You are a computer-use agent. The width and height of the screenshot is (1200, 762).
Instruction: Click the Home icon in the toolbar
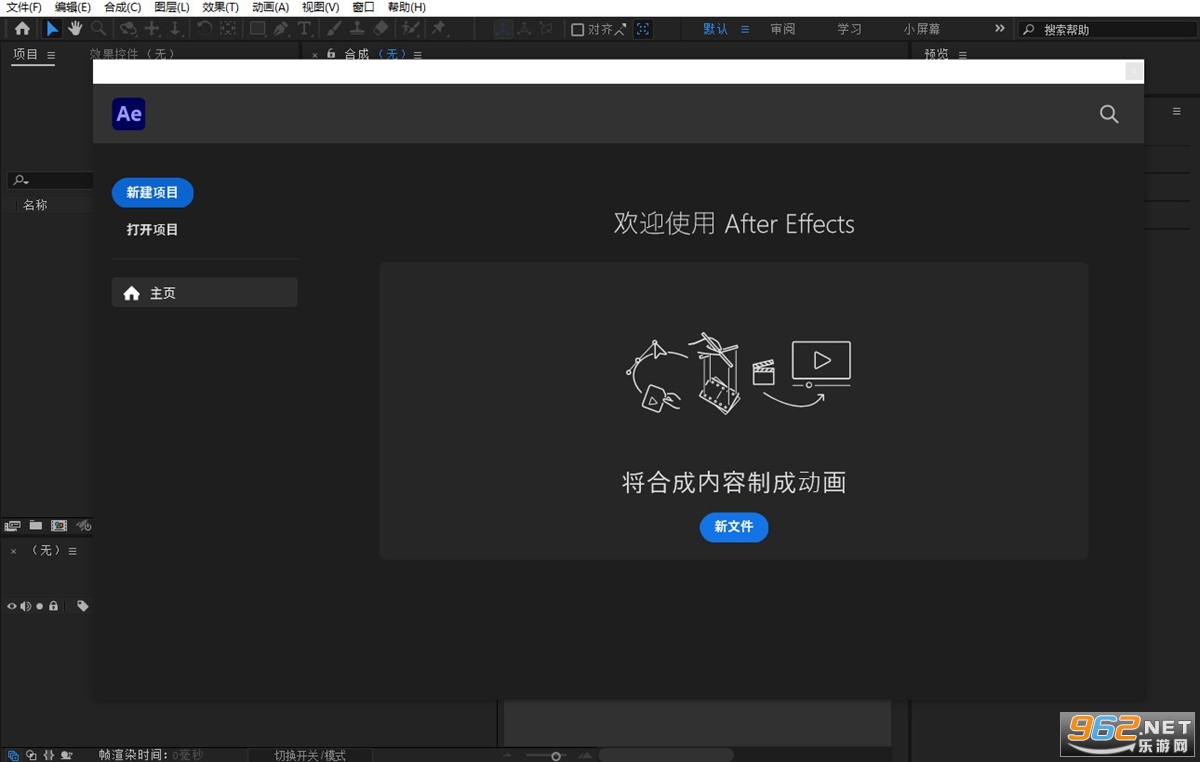coord(22,29)
